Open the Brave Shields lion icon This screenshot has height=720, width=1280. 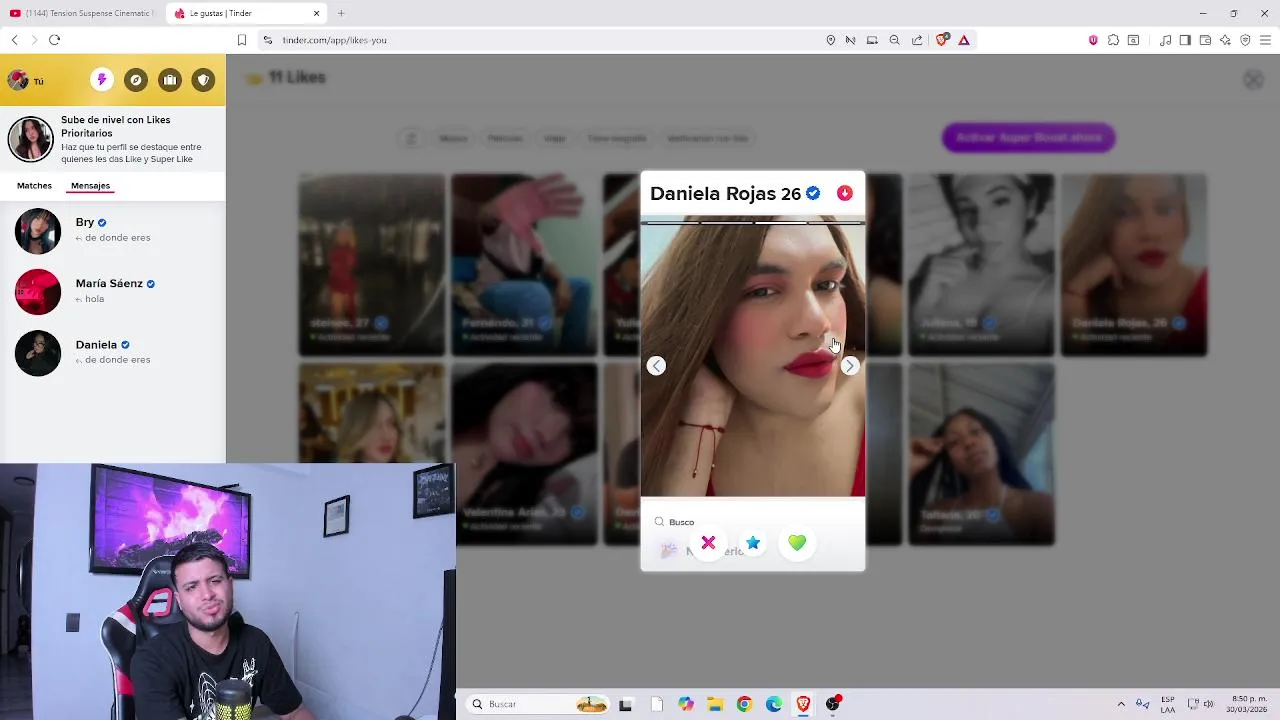pos(942,40)
